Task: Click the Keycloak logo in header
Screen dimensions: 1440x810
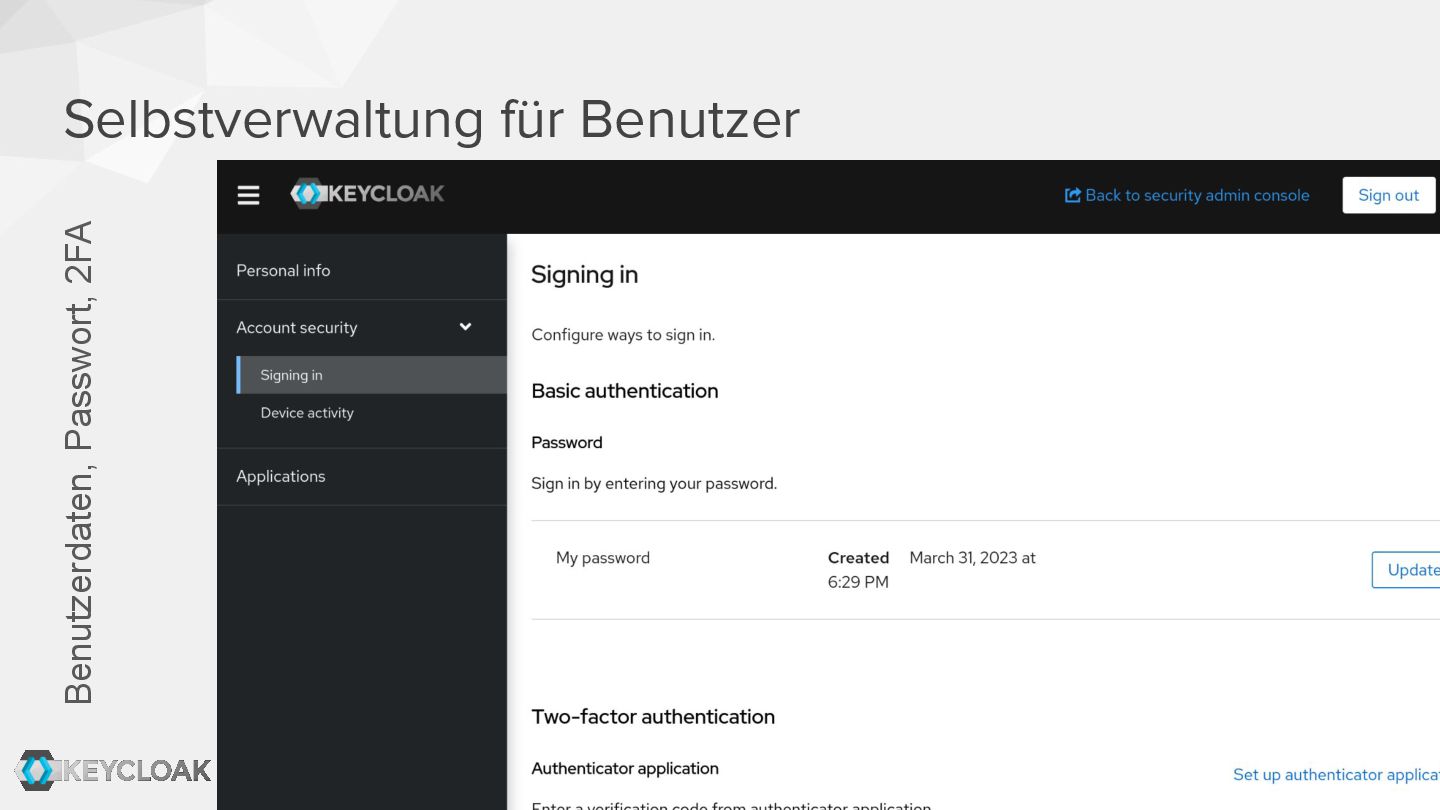Action: (367, 194)
